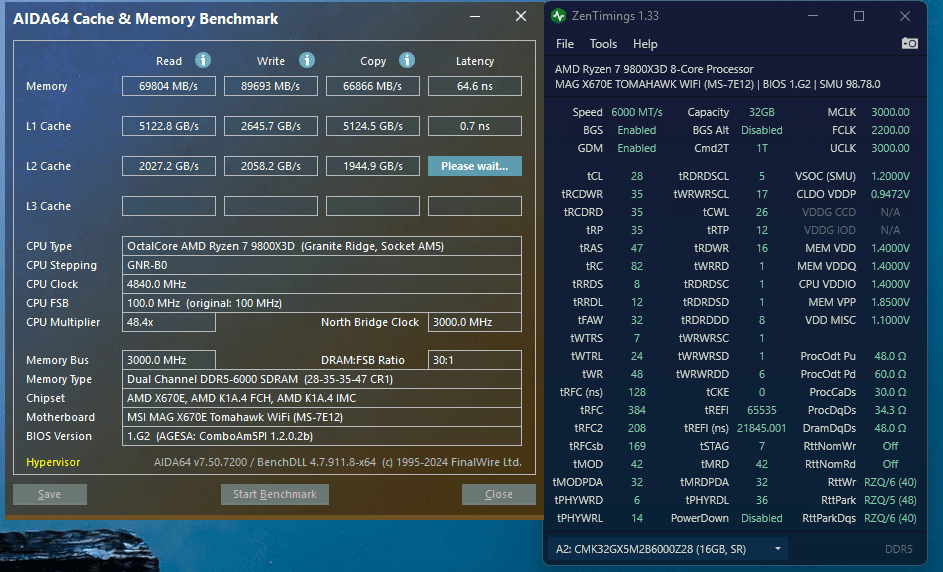This screenshot has width=943, height=572.
Task: Click the GDM Enabled value
Action: click(637, 149)
